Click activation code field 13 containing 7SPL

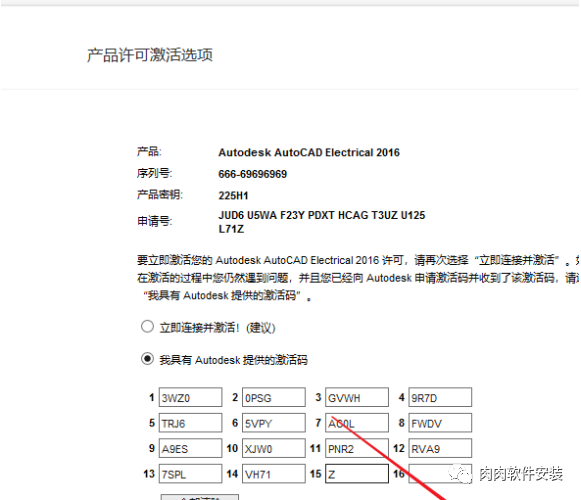(190, 474)
